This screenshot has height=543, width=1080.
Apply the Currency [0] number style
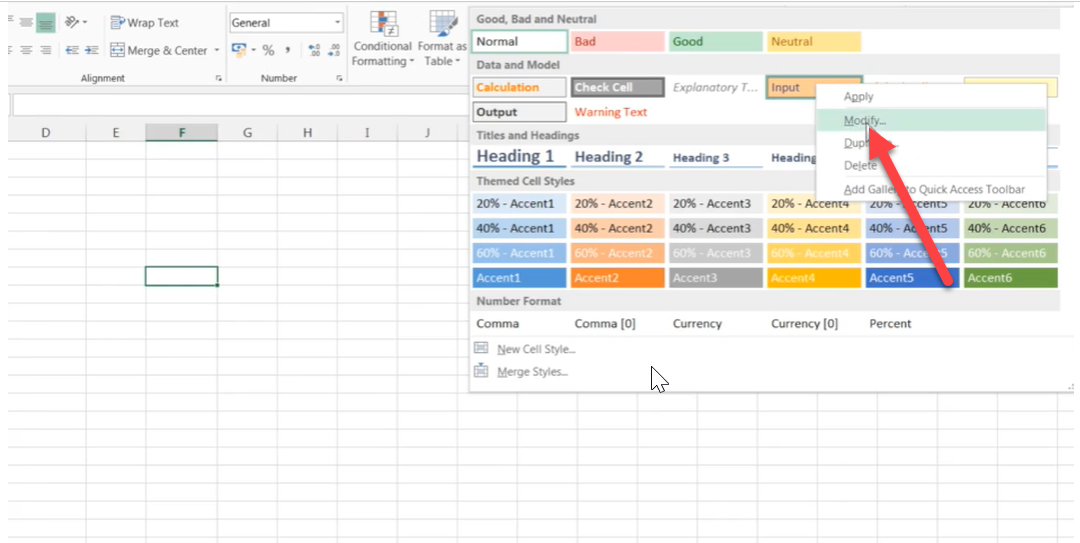coord(814,323)
